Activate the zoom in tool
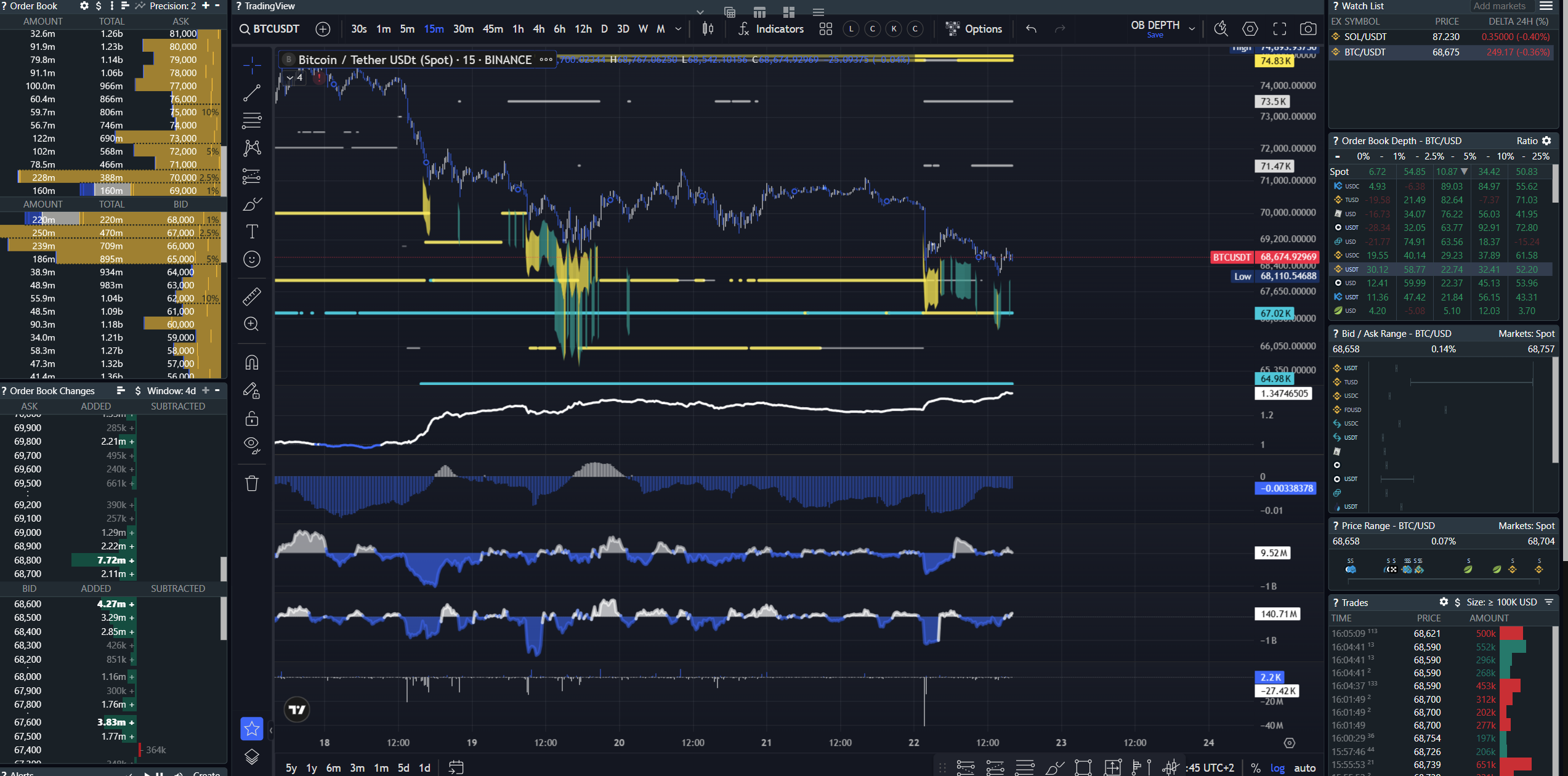This screenshot has width=1568, height=776. pos(252,324)
